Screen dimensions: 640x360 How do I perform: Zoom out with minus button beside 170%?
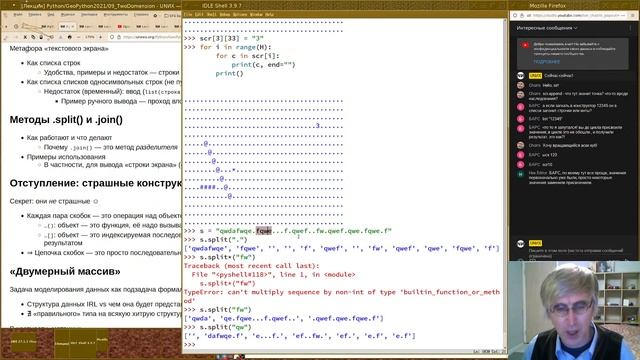78,37
